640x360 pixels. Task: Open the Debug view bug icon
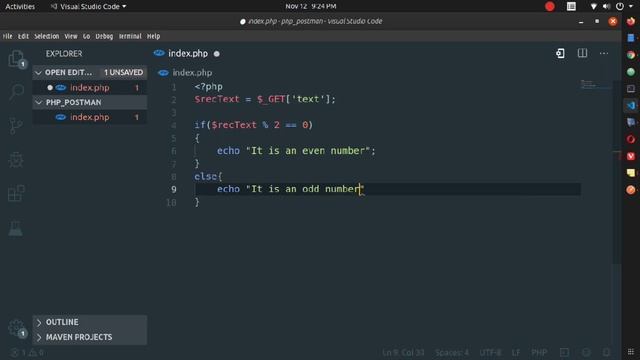tap(16, 160)
